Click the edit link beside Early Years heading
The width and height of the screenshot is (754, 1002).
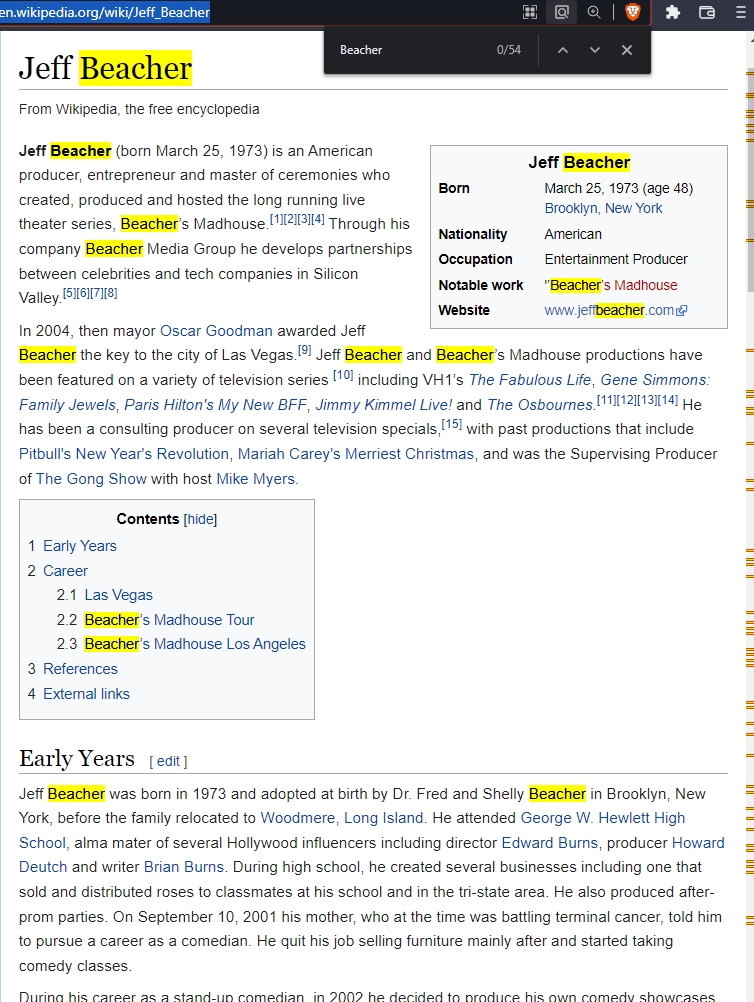(168, 761)
